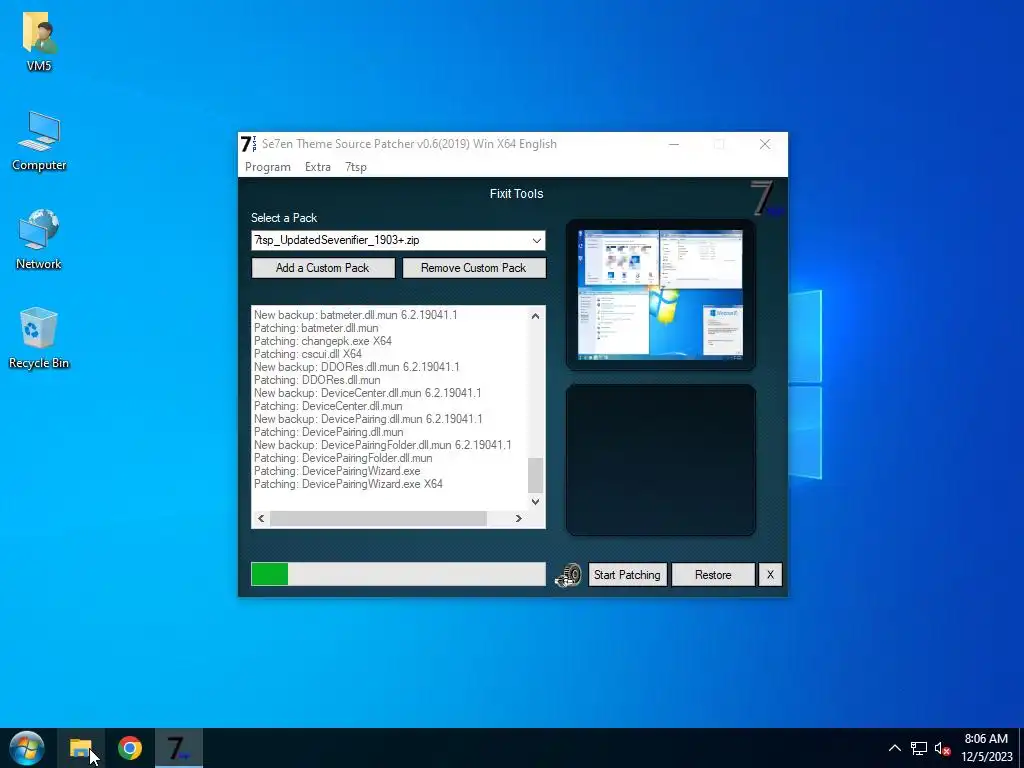Open File Explorer from the taskbar
The image size is (1024, 768).
click(x=80, y=748)
